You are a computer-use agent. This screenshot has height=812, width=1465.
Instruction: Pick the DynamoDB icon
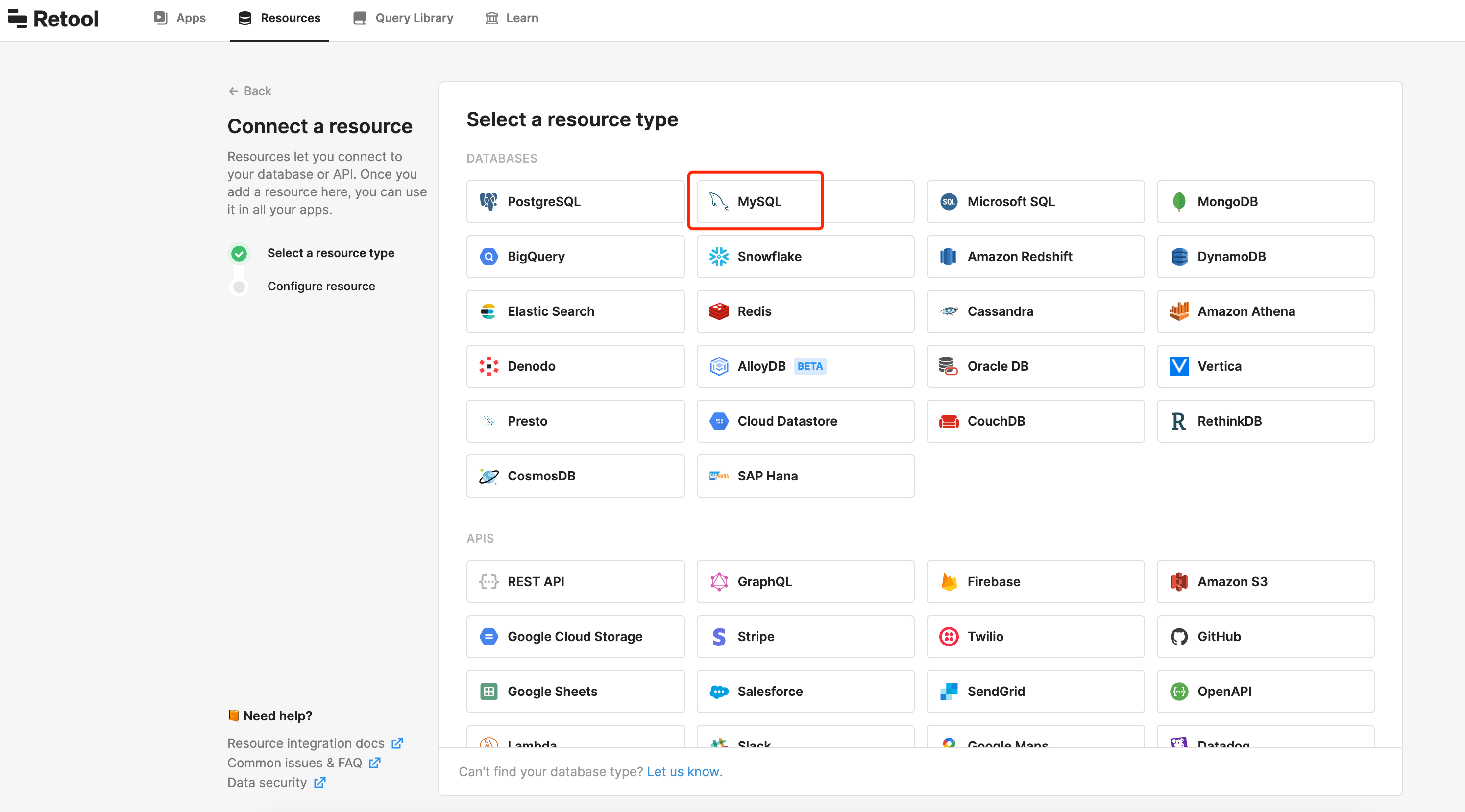click(1179, 257)
